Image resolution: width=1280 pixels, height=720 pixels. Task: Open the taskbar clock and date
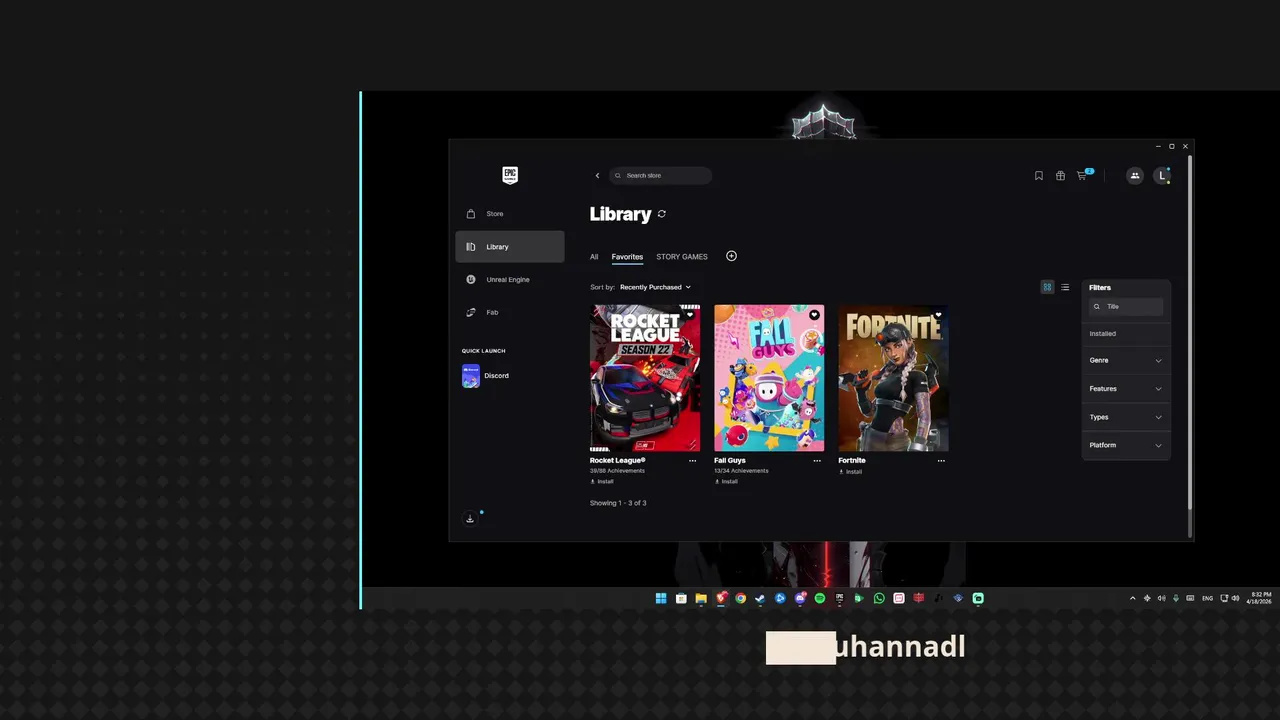pos(1260,598)
